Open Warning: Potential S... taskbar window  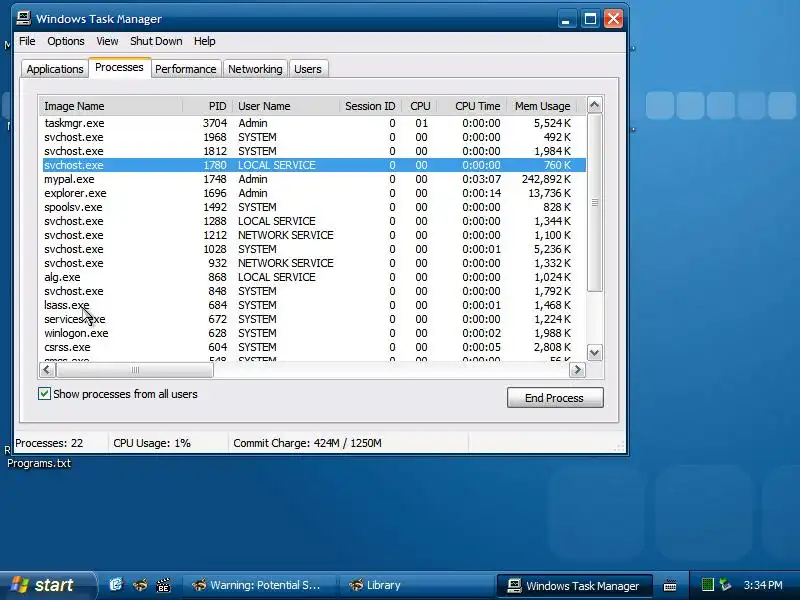259,585
